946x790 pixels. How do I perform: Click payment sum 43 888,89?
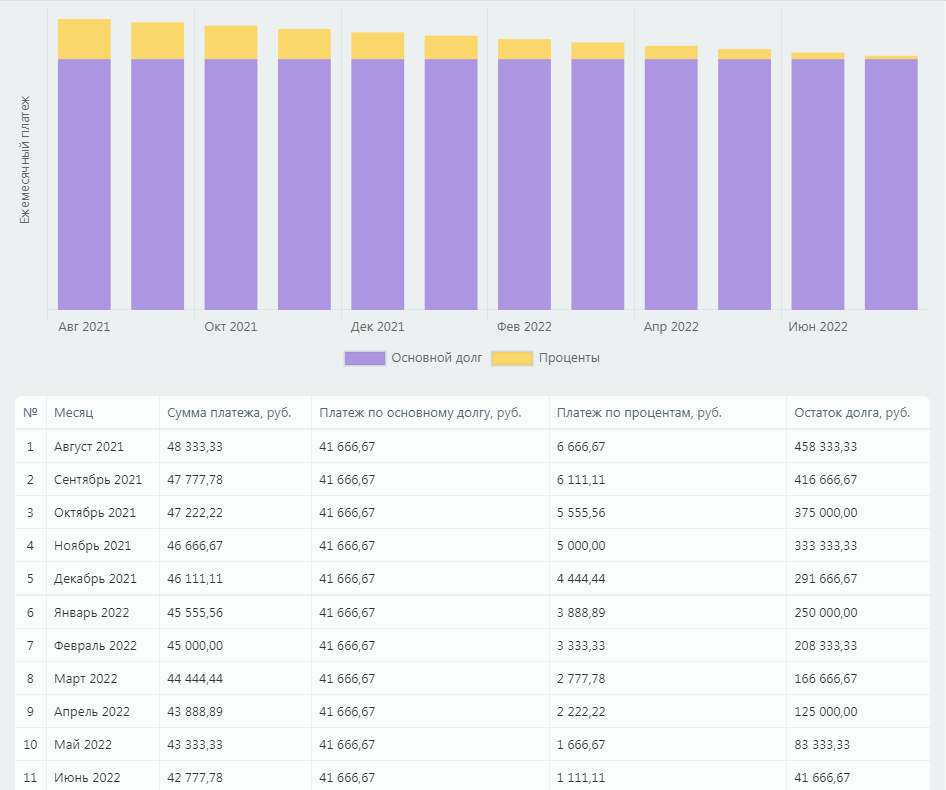195,712
